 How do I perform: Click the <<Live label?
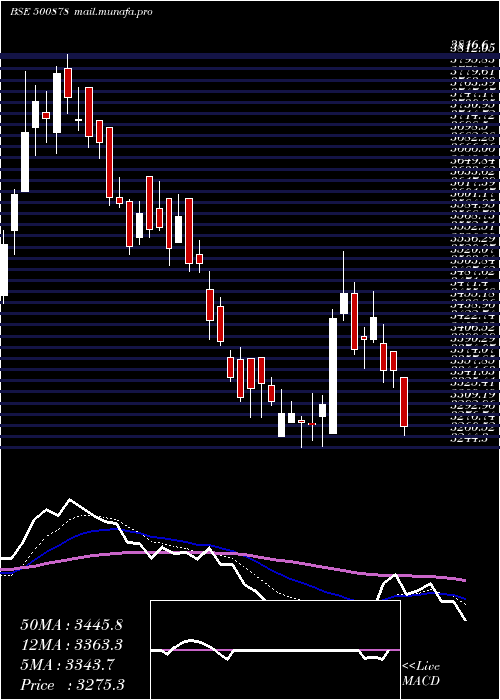(x=421, y=667)
